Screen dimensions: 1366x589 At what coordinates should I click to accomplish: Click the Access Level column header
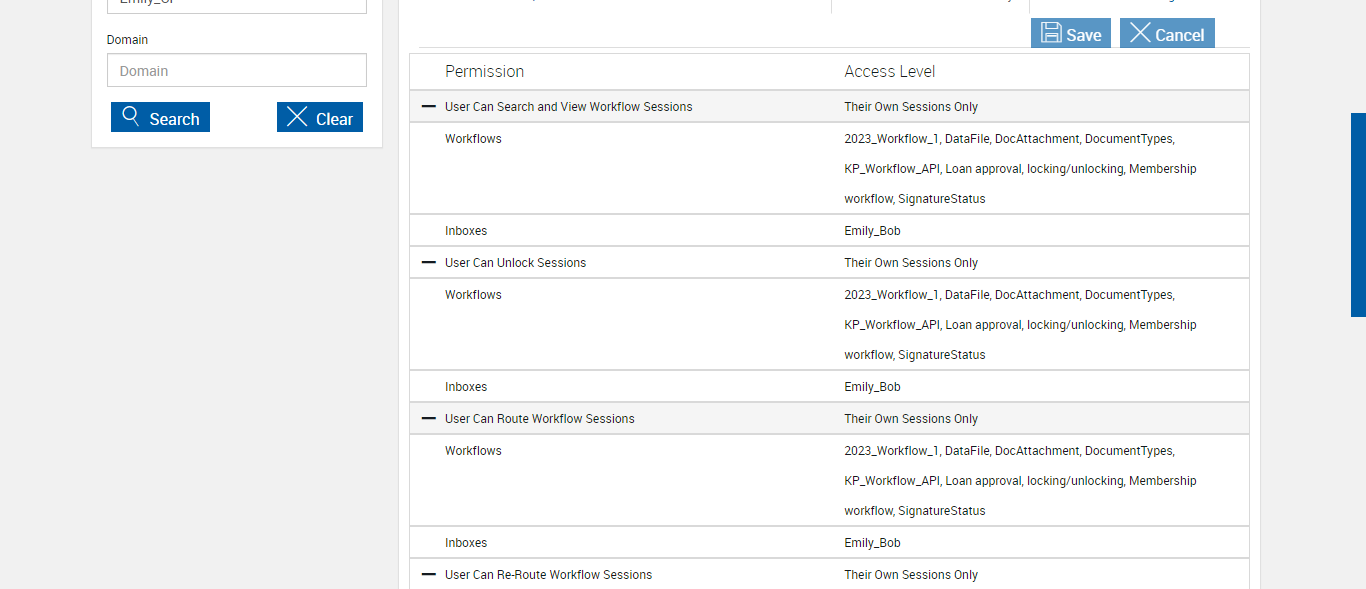889,71
